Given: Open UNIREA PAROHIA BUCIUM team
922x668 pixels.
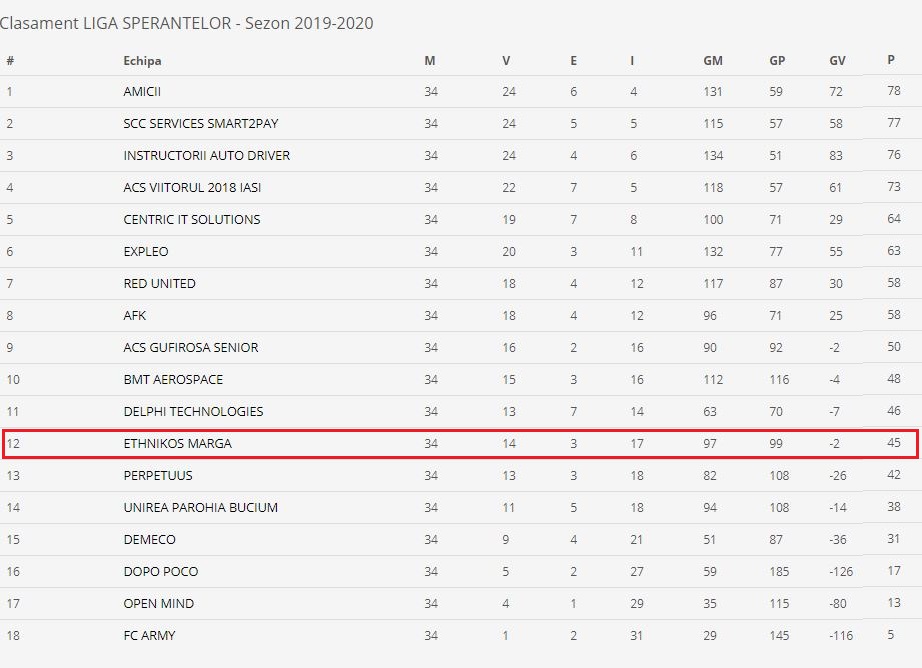Looking at the screenshot, I should click(x=201, y=507).
